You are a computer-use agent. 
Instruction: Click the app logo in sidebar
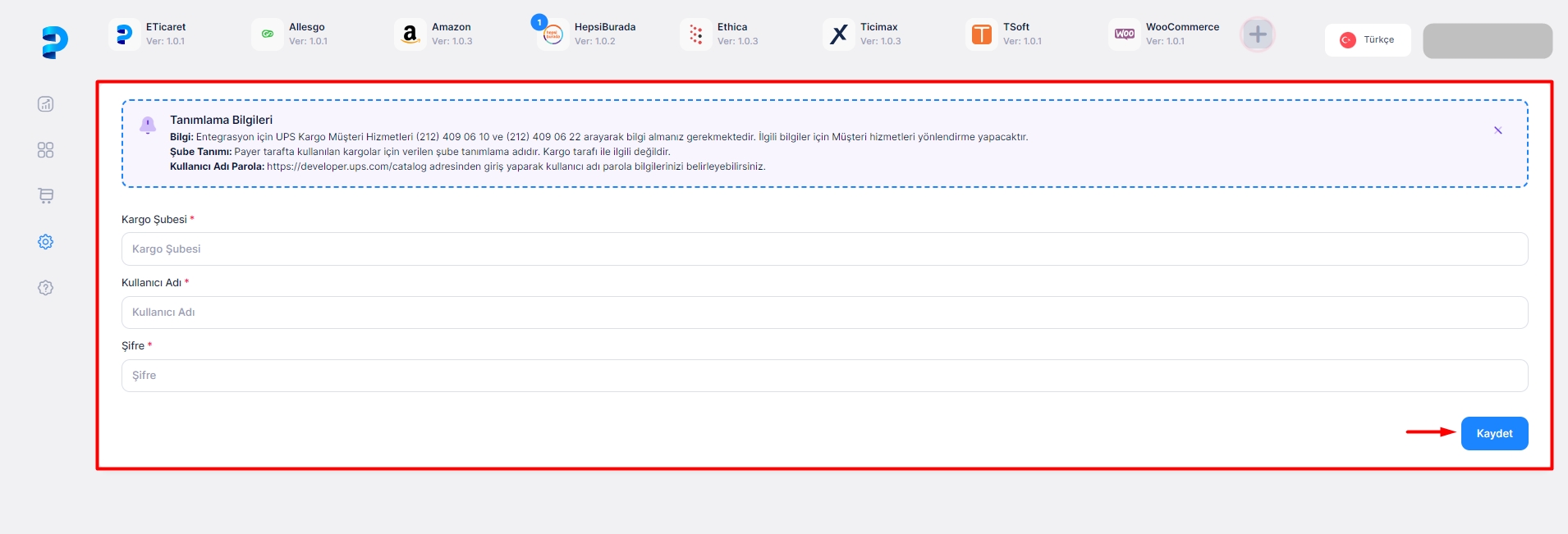click(54, 42)
